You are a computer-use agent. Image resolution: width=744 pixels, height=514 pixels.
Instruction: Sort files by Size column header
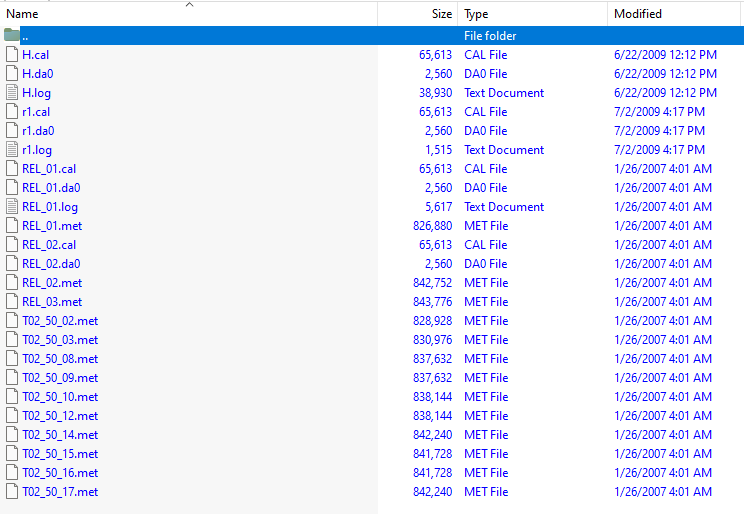click(x=441, y=14)
